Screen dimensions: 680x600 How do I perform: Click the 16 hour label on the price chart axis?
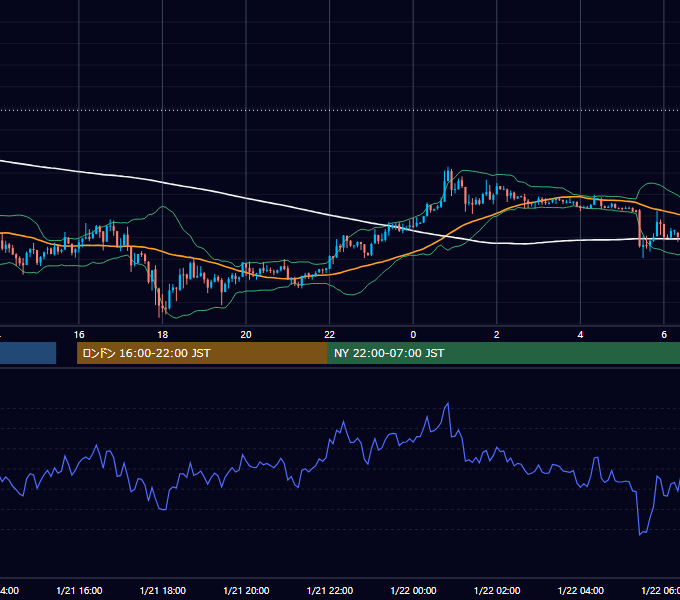point(79,335)
